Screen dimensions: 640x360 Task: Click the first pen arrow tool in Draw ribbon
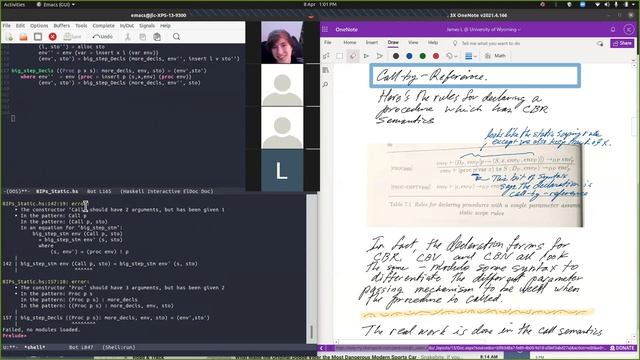coord(366,56)
